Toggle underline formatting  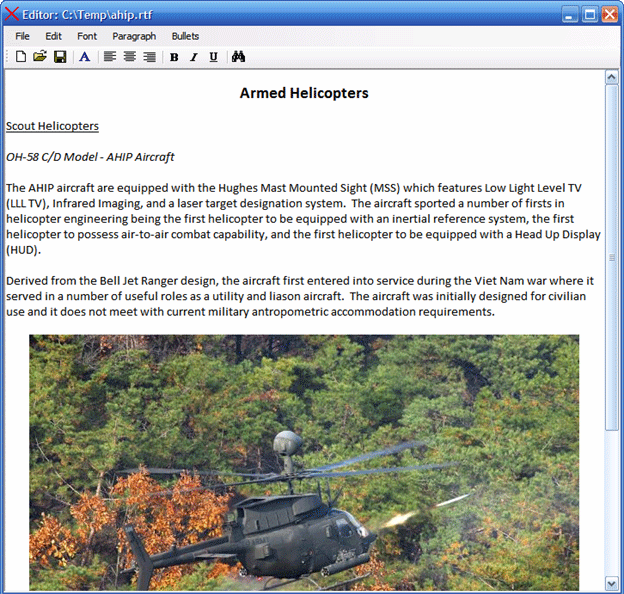[214, 57]
